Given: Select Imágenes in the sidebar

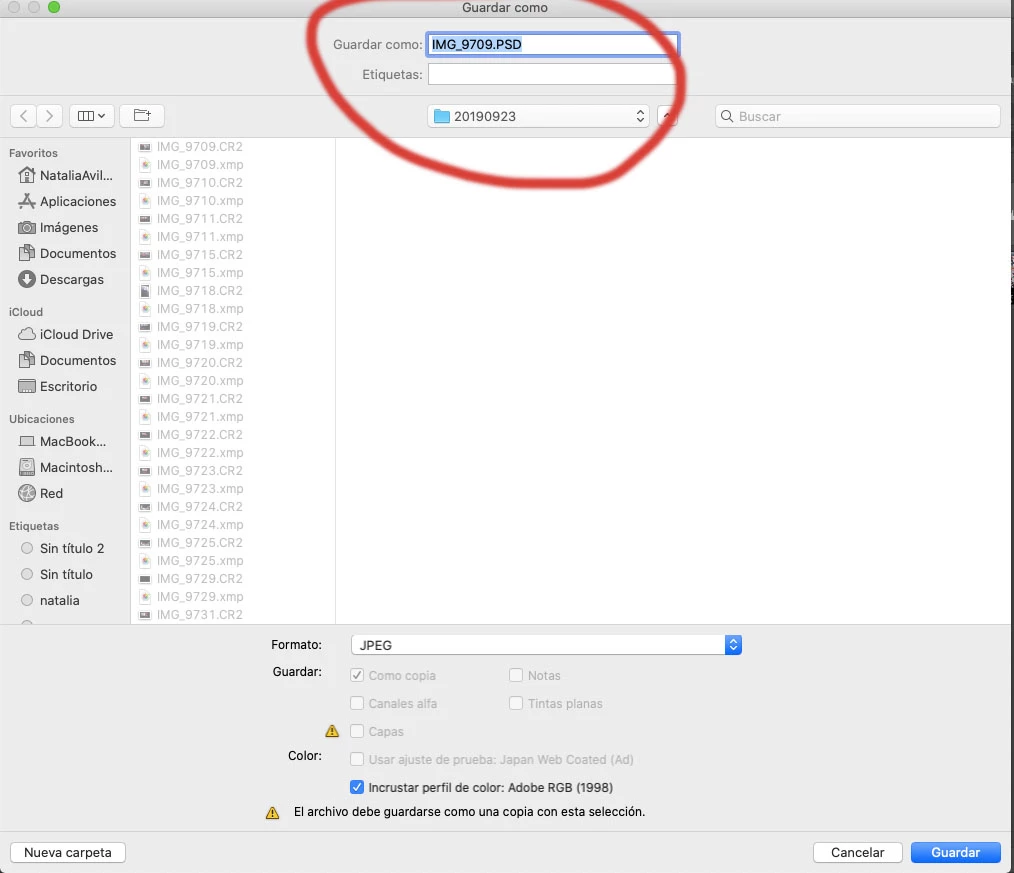Looking at the screenshot, I should point(58,228).
